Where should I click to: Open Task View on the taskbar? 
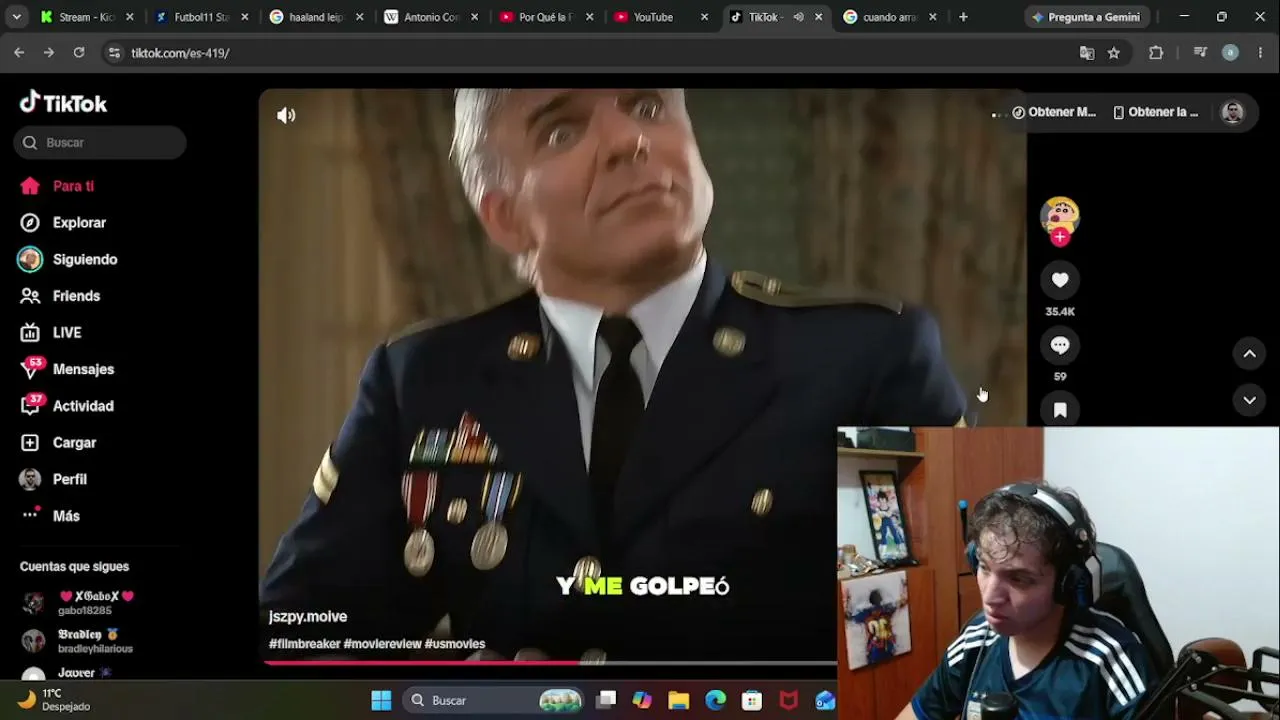coord(606,700)
